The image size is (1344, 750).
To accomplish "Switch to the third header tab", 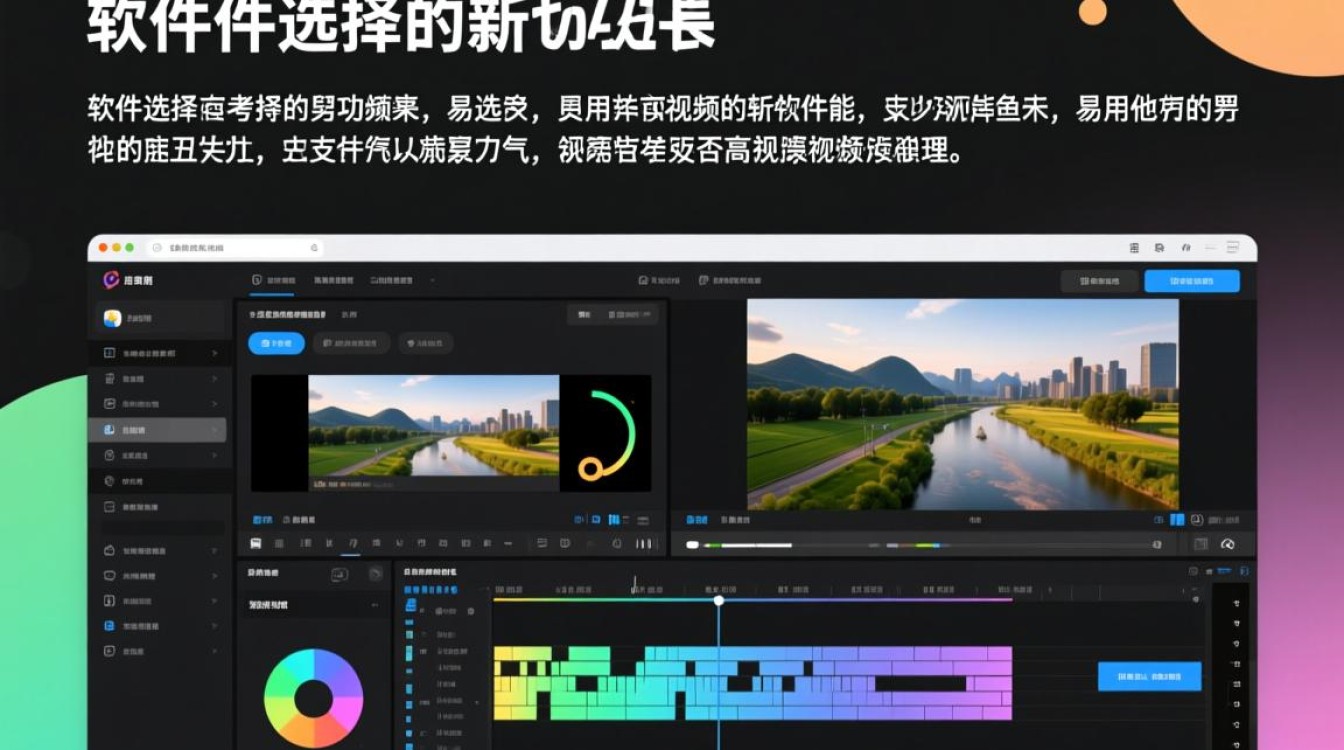I will [391, 281].
